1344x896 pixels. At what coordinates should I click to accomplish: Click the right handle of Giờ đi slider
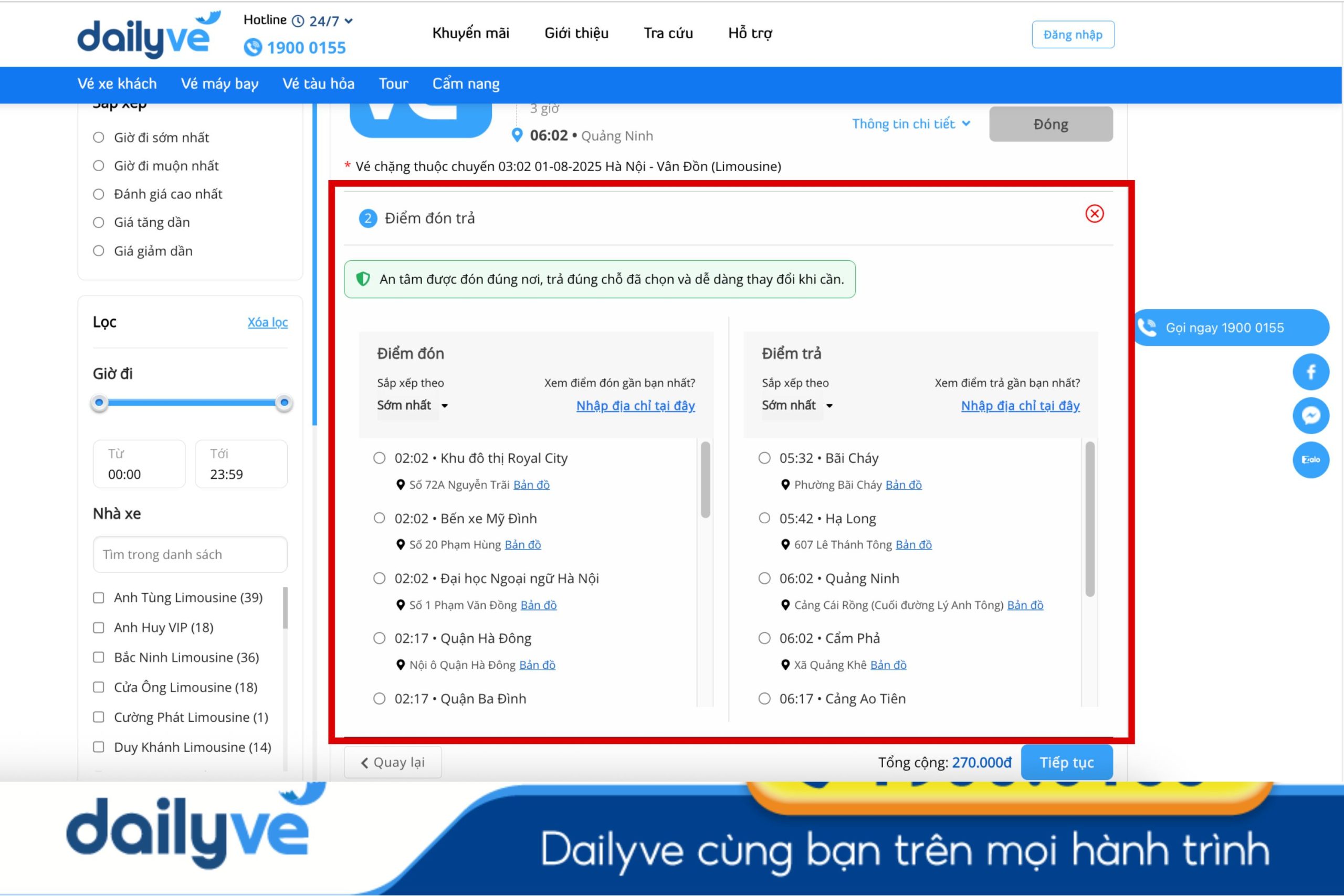(x=284, y=403)
